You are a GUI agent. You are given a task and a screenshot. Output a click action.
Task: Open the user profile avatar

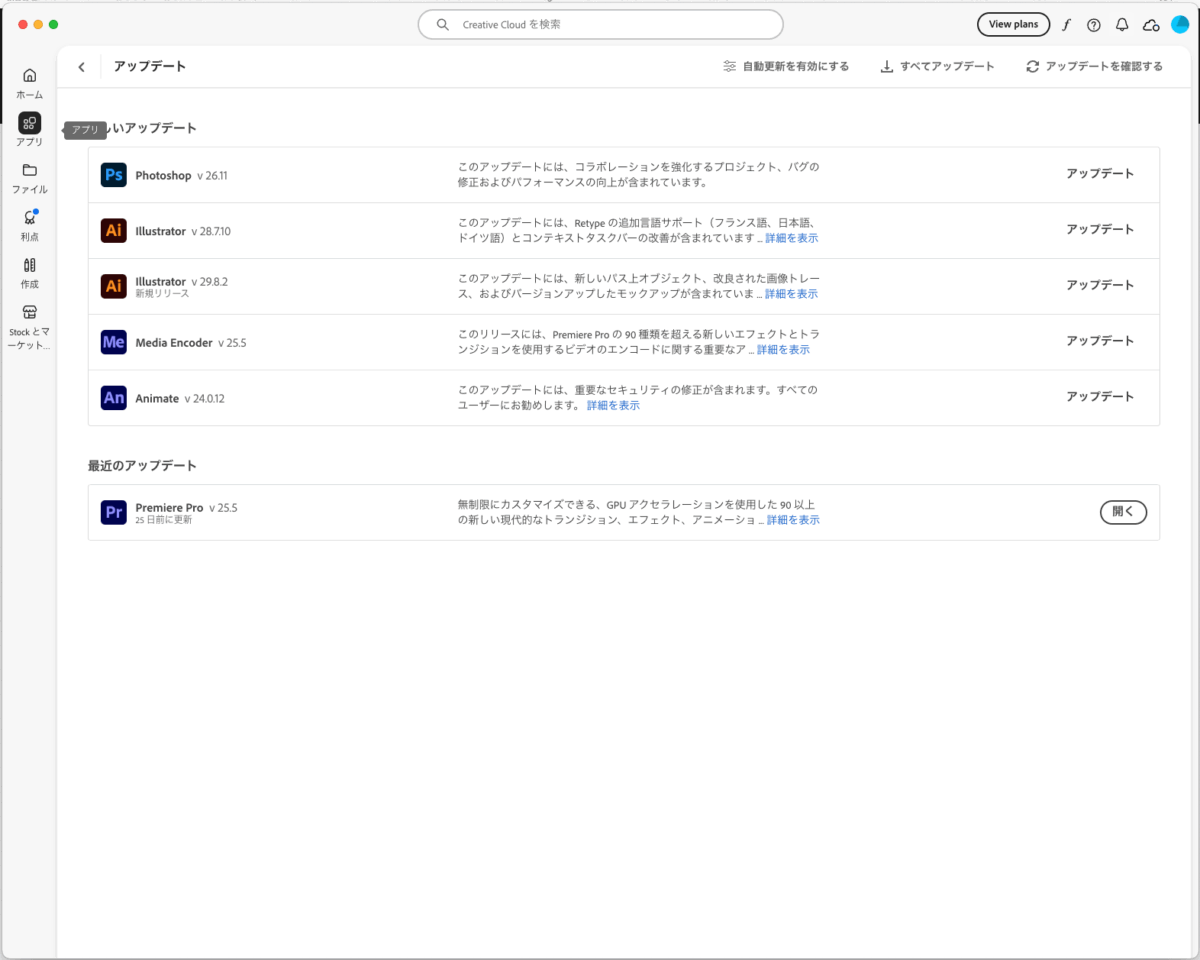click(x=1179, y=25)
